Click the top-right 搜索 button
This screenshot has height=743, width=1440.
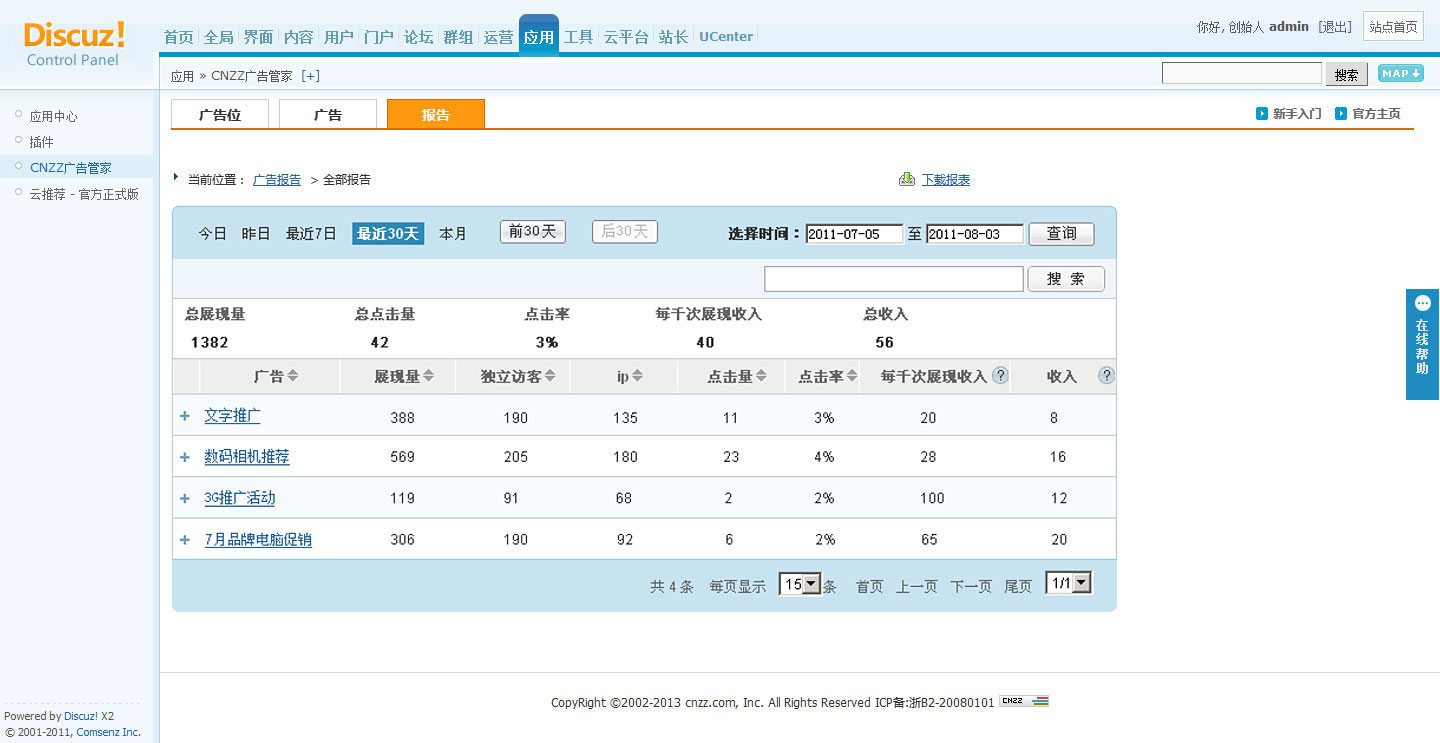pyautogui.click(x=1347, y=74)
